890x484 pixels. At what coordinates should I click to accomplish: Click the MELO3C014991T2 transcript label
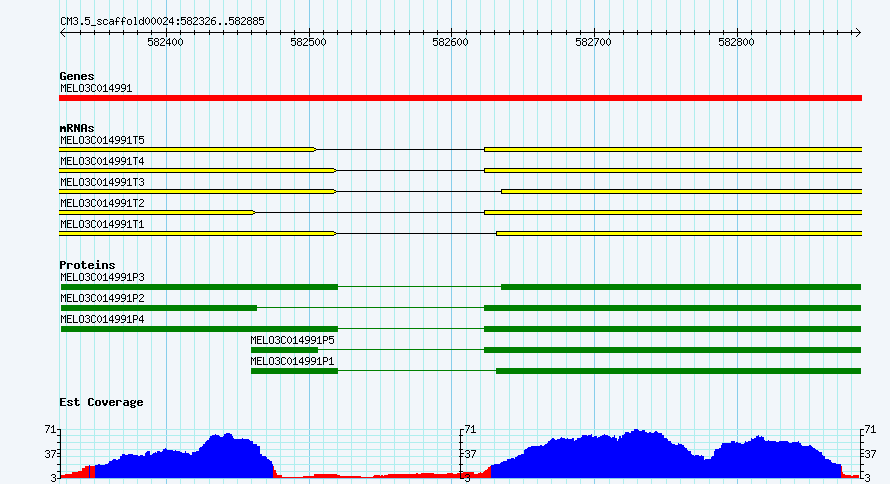pos(102,203)
